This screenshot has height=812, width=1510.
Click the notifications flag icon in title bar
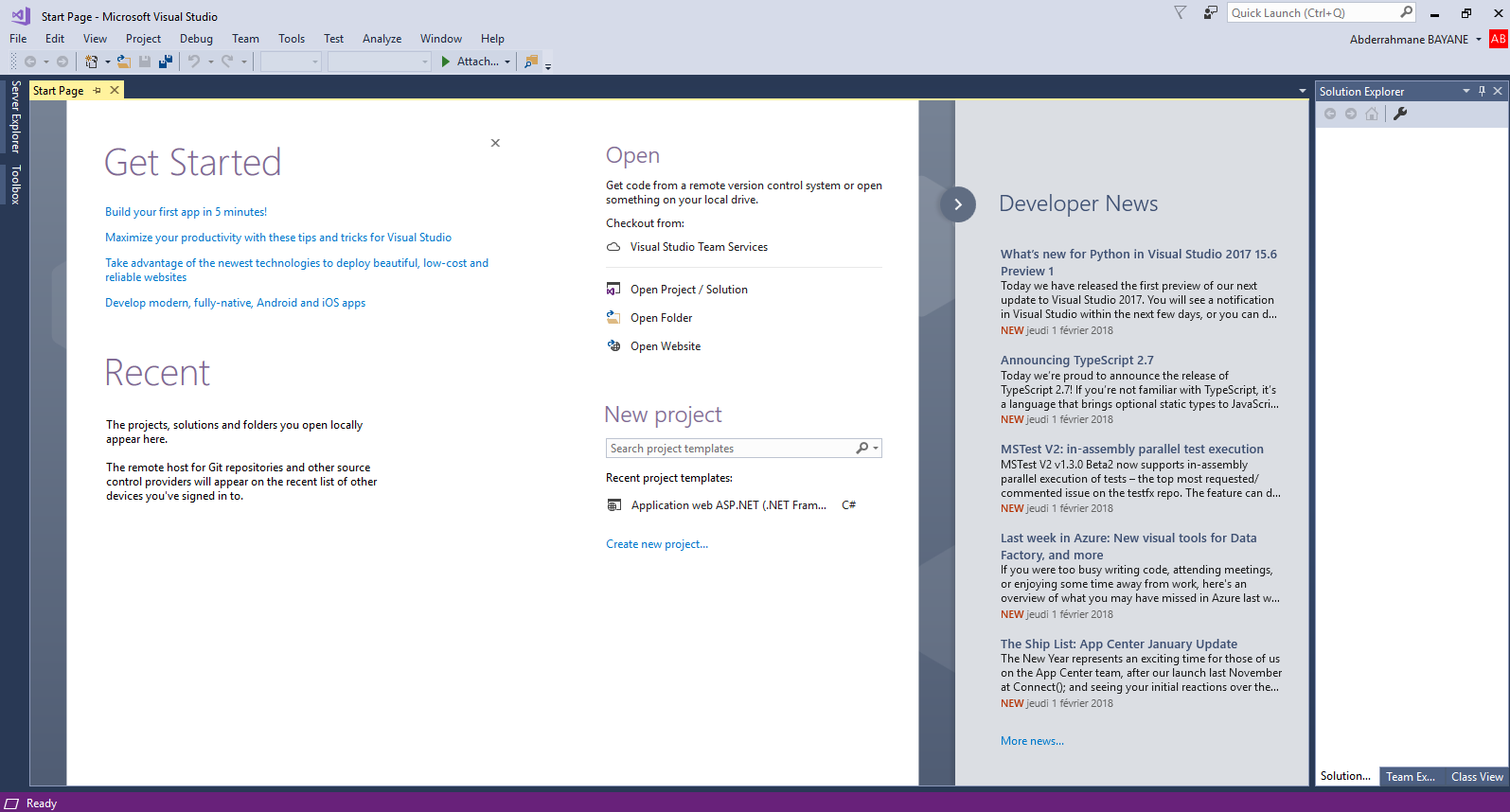[x=1180, y=12]
